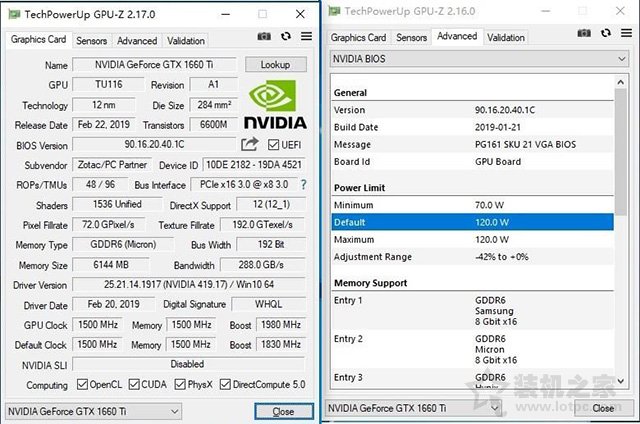
Task: Click camera icon in GPU-Z 2.16.0 window
Action: [584, 33]
